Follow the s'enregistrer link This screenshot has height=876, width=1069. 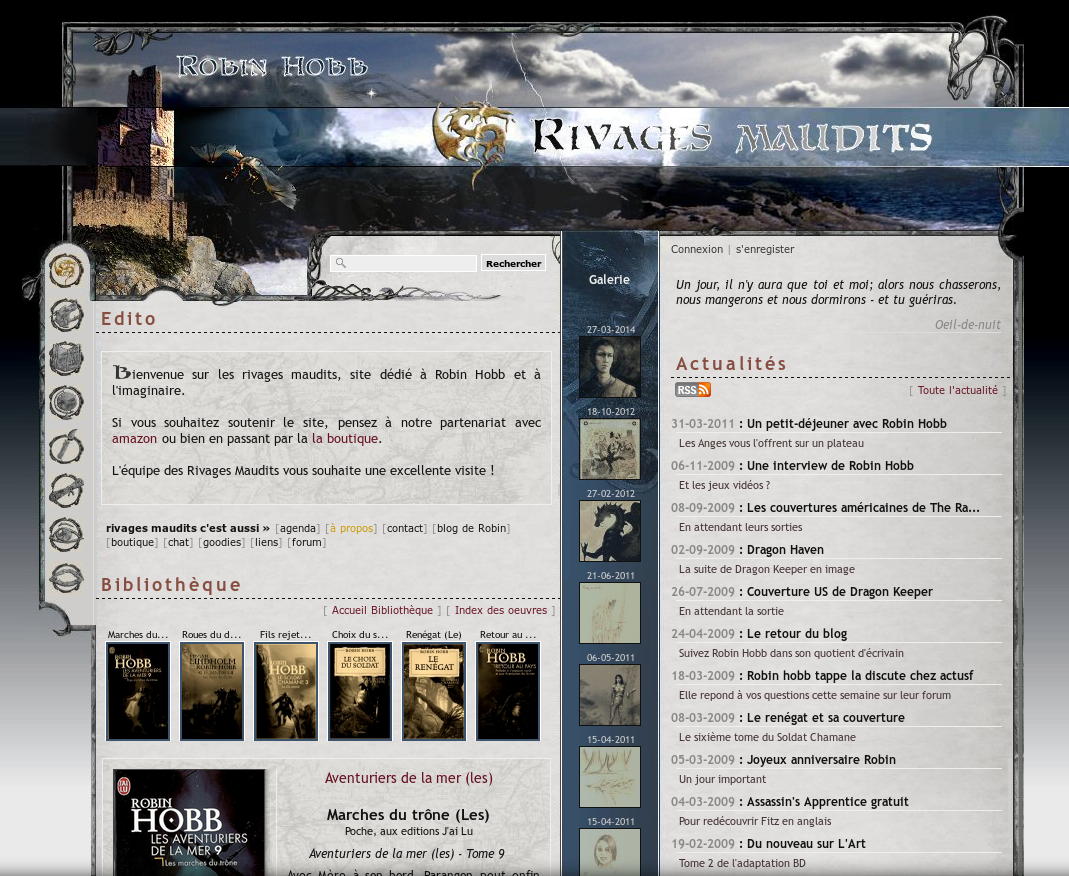pyautogui.click(x=765, y=250)
